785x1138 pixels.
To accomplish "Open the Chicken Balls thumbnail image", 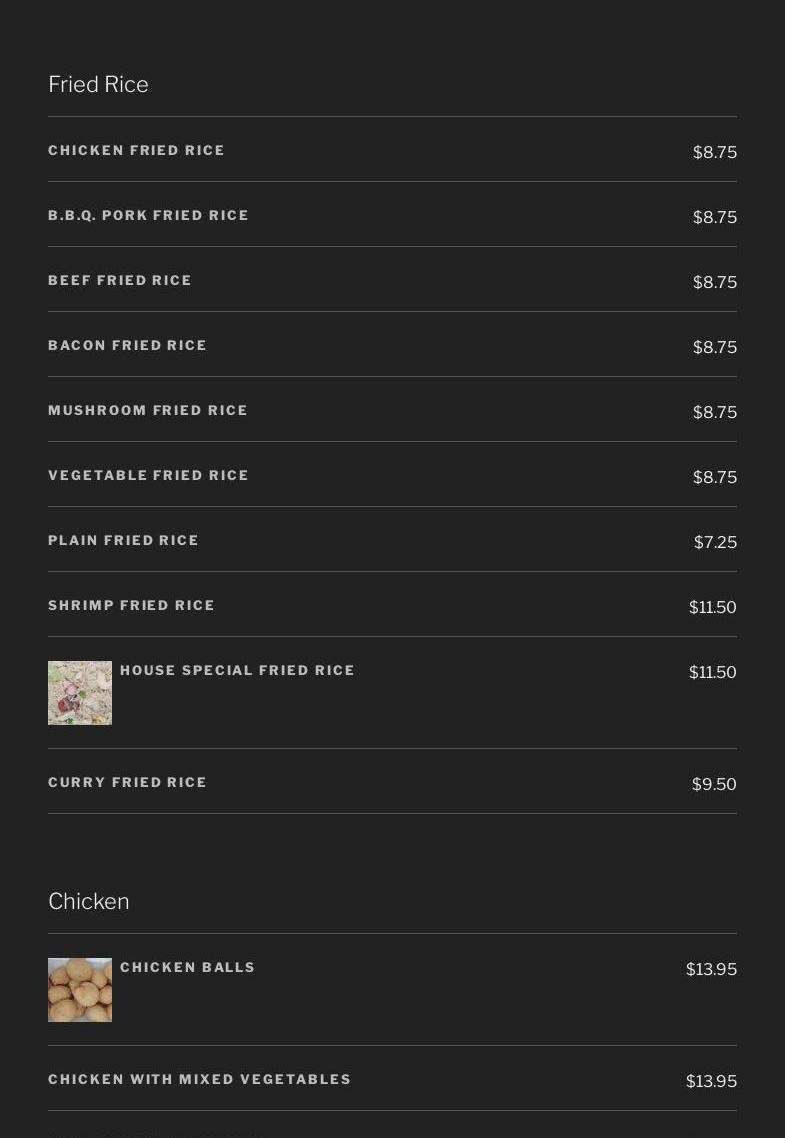I will pos(80,990).
